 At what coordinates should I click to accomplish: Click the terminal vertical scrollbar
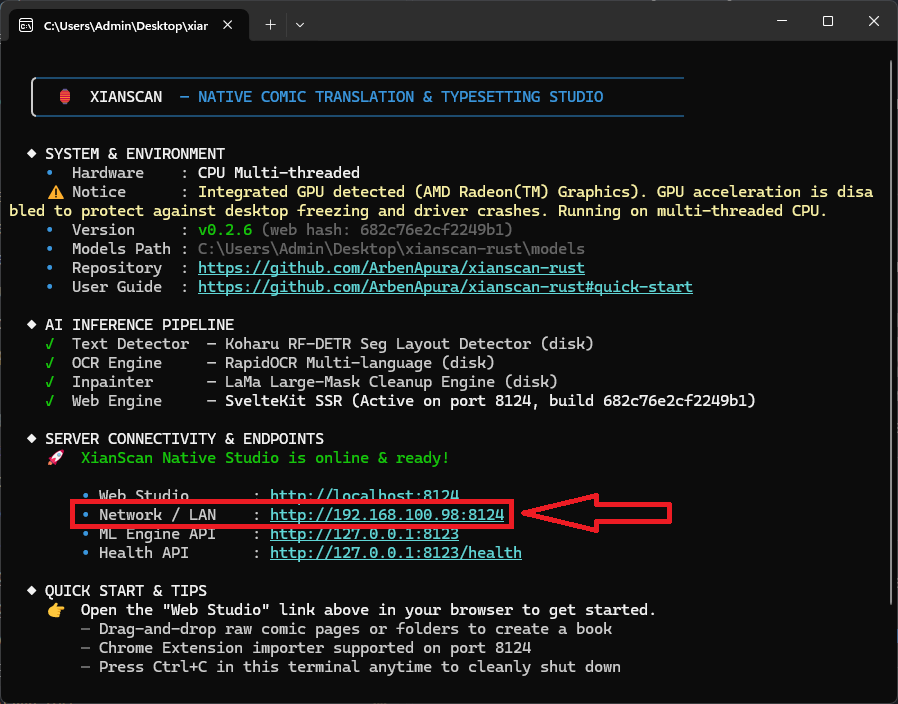pos(892,332)
